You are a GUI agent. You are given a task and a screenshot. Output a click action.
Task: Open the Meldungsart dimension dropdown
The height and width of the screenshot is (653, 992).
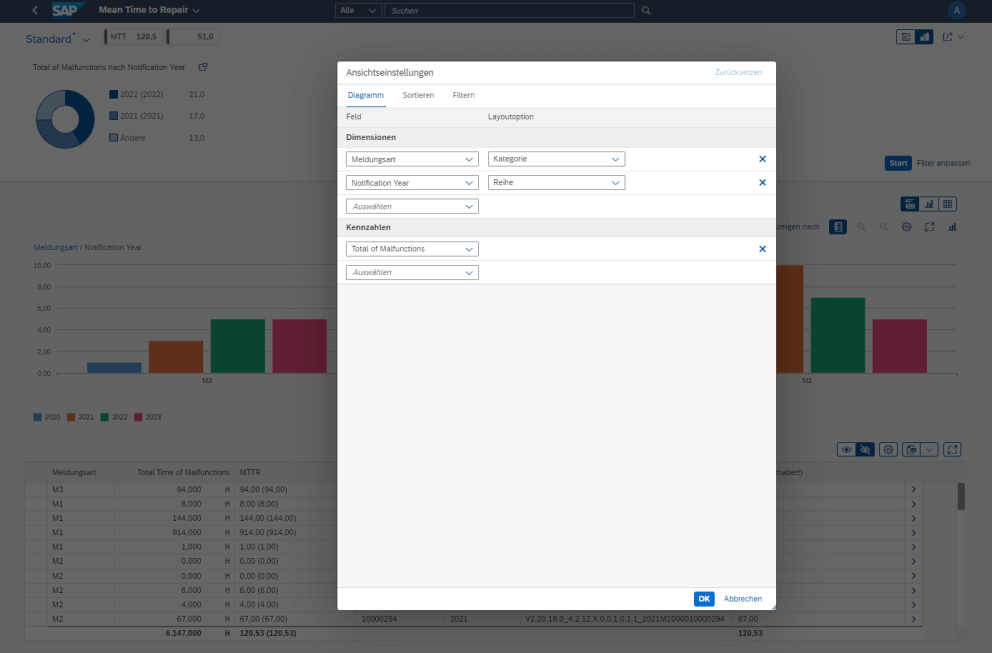(411, 158)
